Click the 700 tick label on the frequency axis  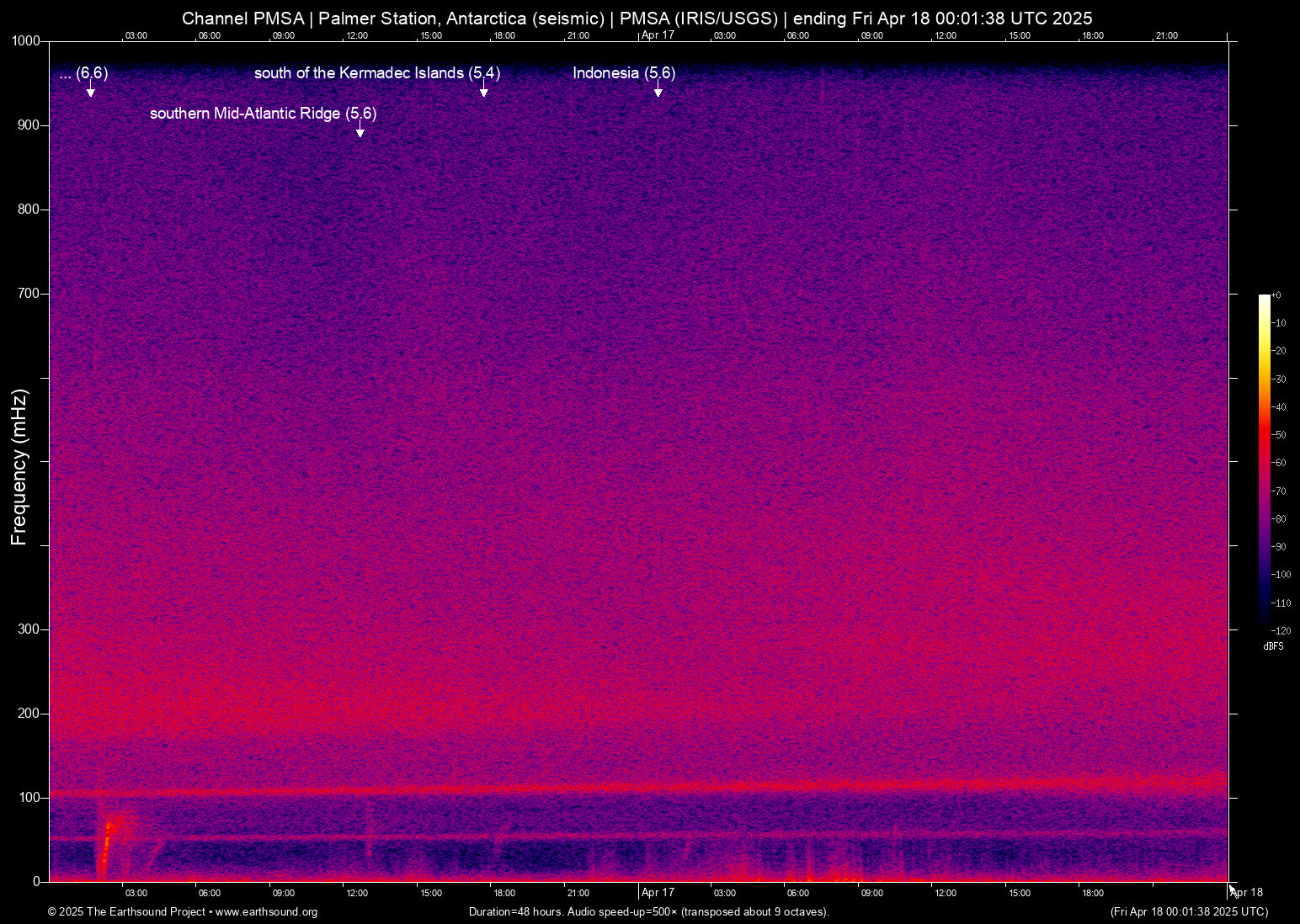click(29, 294)
